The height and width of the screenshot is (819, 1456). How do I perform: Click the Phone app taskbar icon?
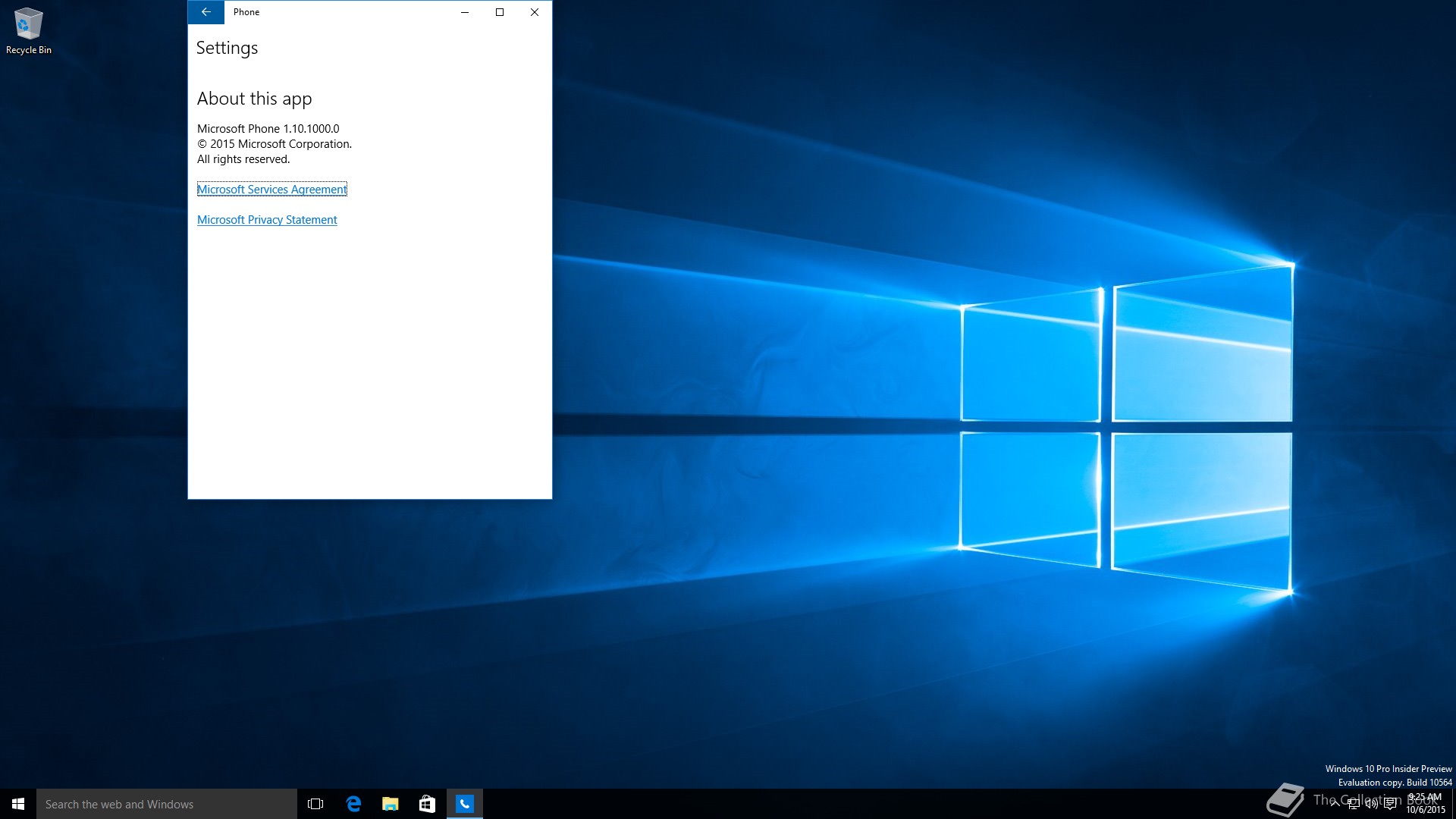[x=465, y=804]
